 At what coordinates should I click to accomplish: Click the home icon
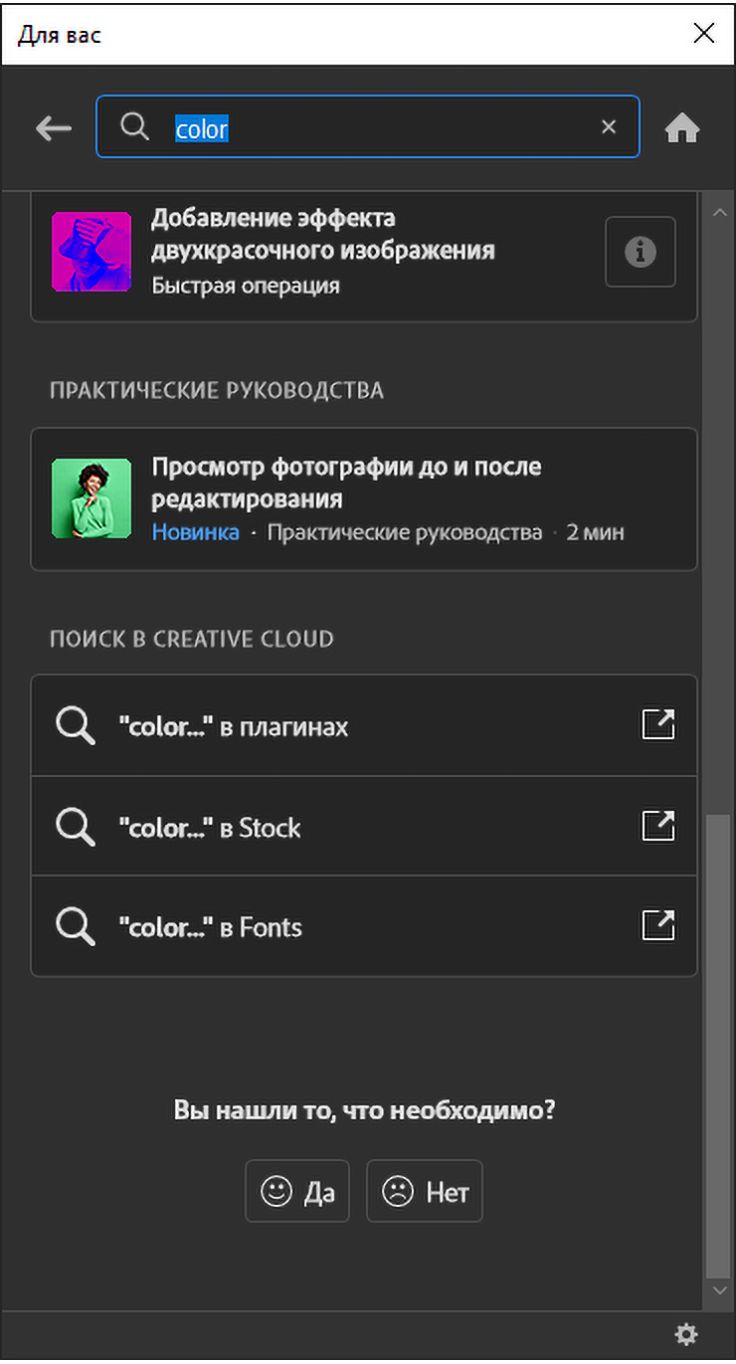[682, 128]
